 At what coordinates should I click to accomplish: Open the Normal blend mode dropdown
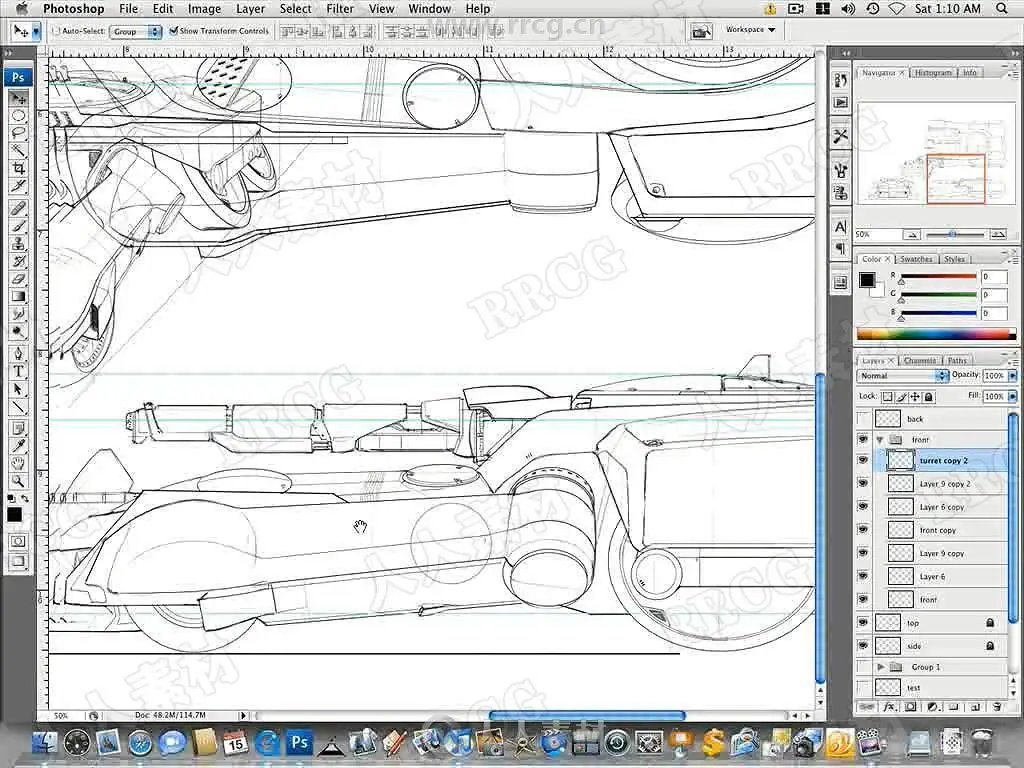[x=902, y=376]
